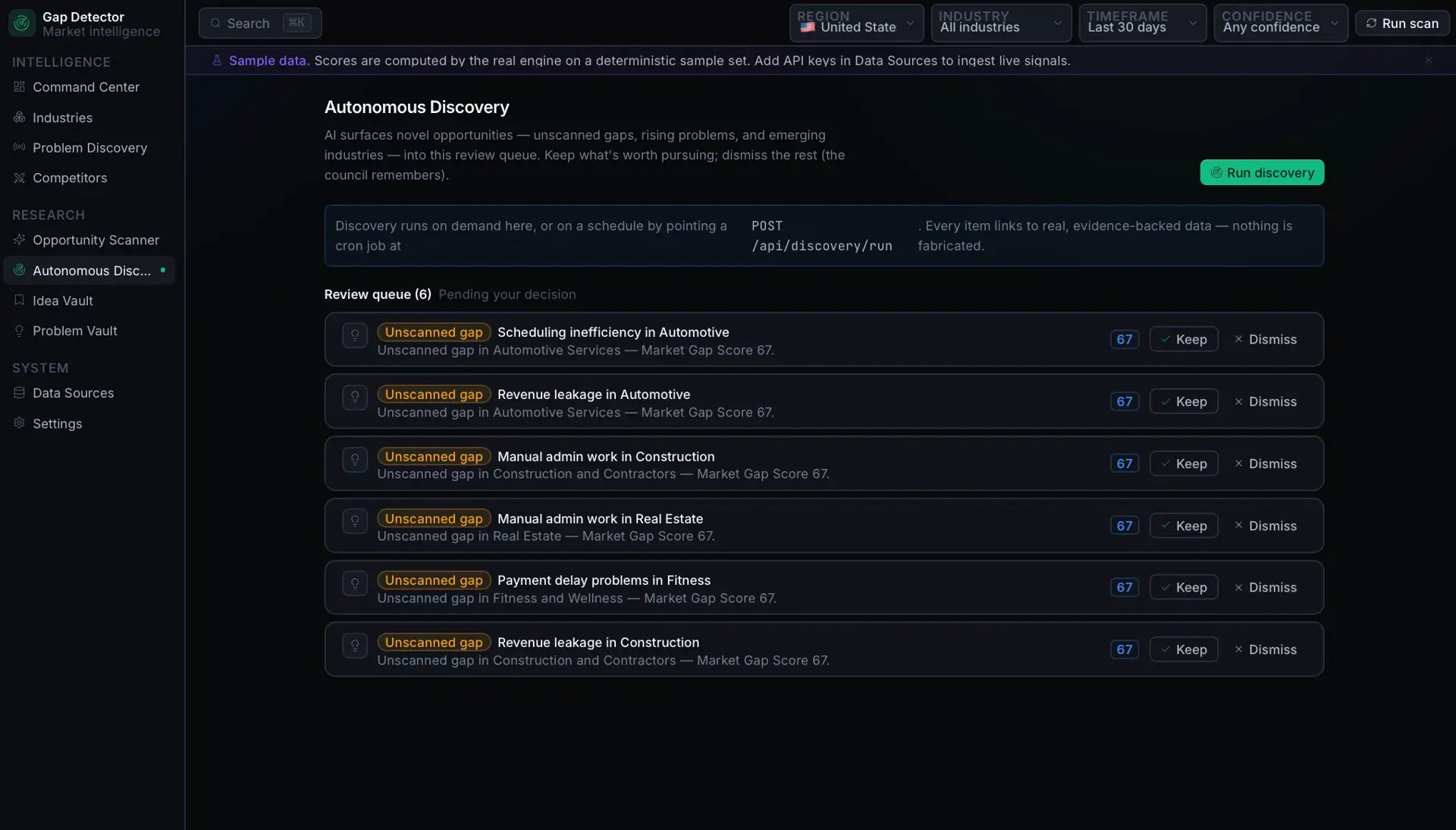This screenshot has width=1456, height=830.
Task: Click lightbulb icon for Revenue leakage in Automotive
Action: (x=355, y=398)
